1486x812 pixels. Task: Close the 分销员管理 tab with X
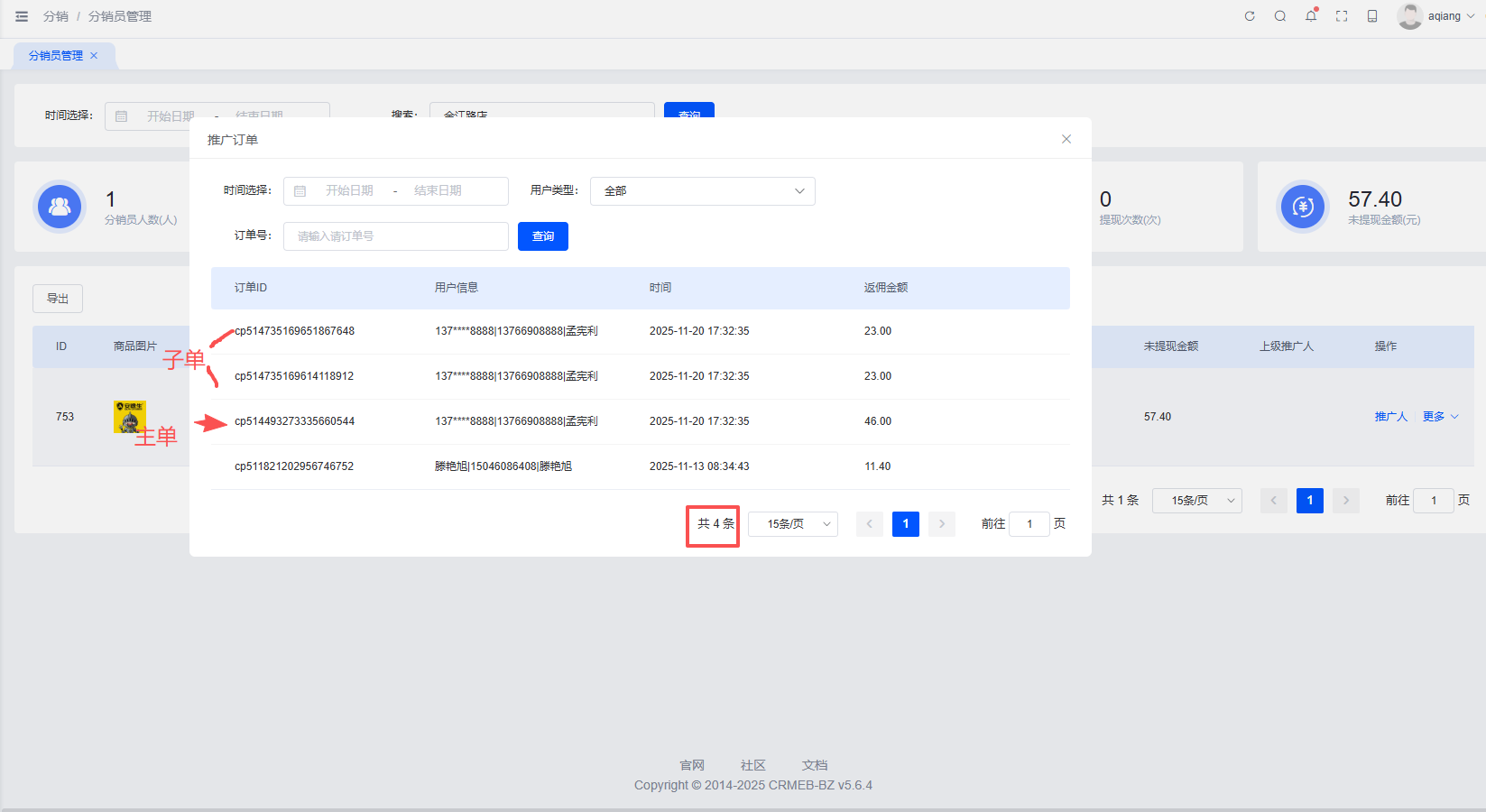(x=94, y=56)
